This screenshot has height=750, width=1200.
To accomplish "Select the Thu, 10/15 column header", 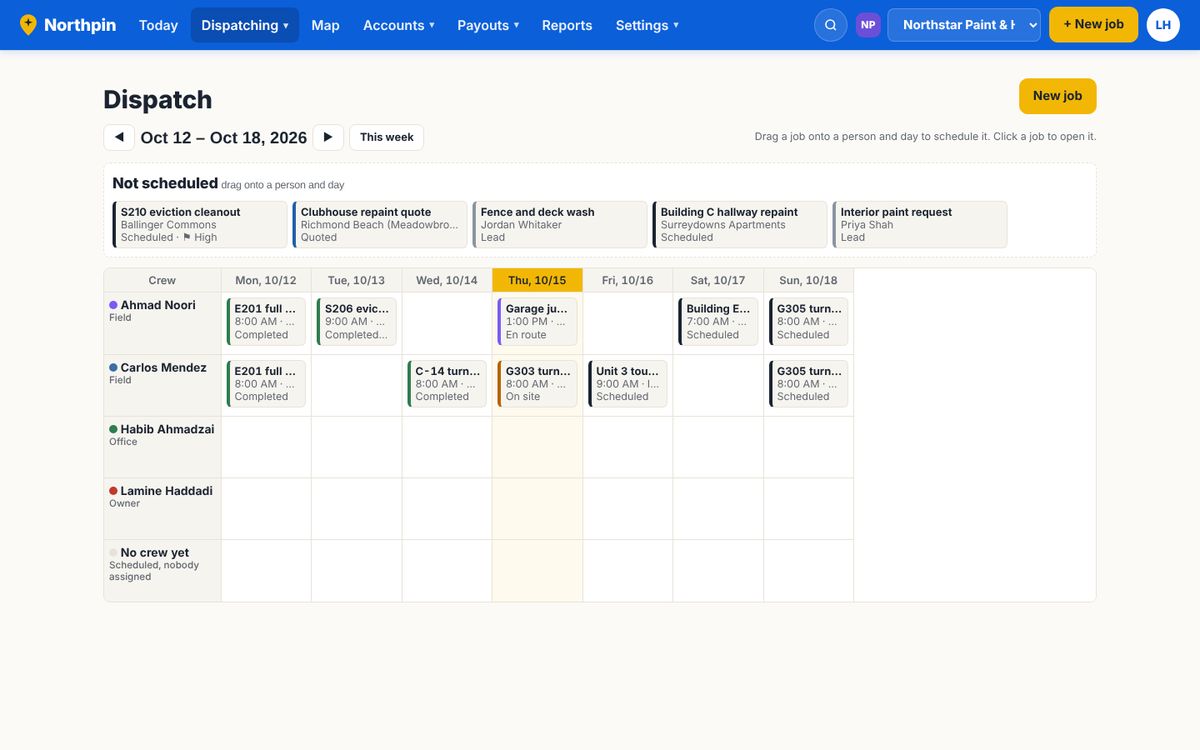I will pos(537,280).
